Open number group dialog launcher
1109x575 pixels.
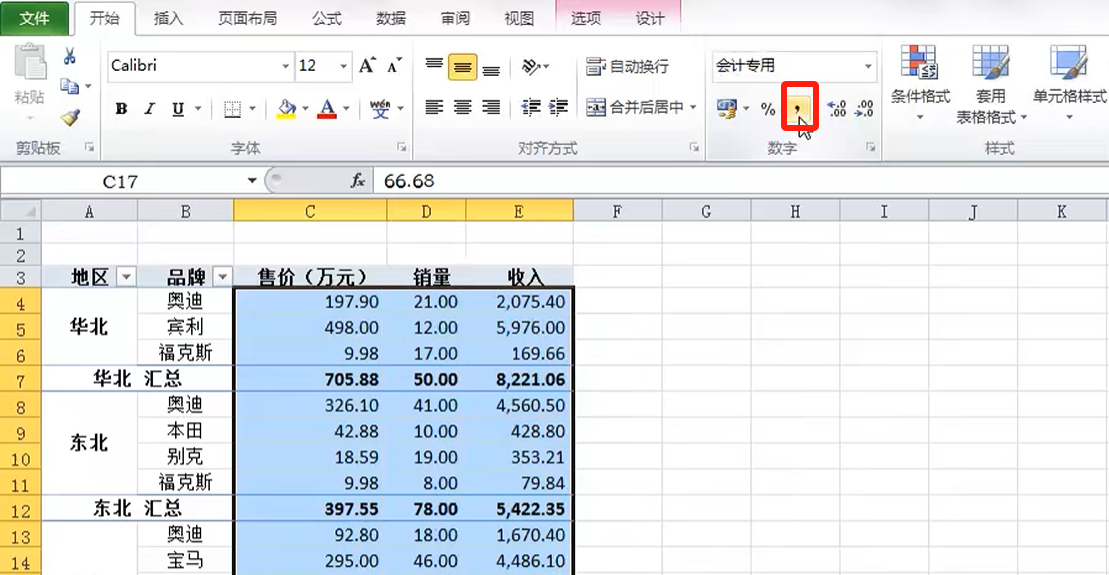pyautogui.click(x=871, y=147)
